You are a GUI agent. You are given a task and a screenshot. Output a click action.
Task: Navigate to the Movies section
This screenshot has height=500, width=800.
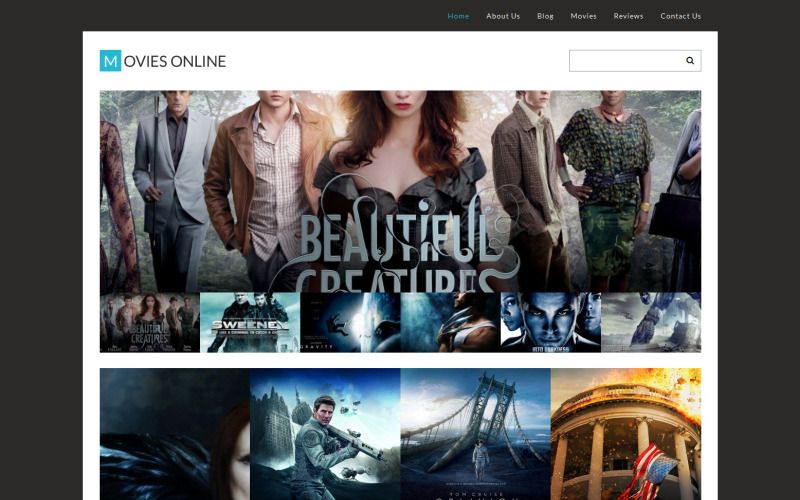click(583, 16)
